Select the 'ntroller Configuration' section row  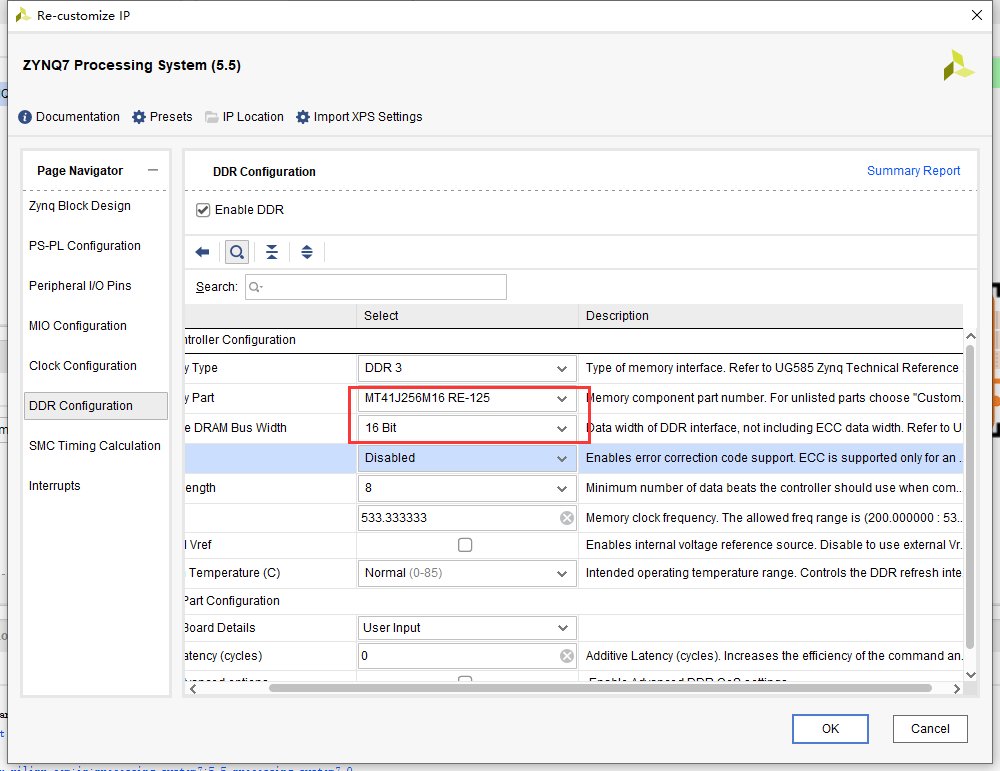pyautogui.click(x=574, y=340)
